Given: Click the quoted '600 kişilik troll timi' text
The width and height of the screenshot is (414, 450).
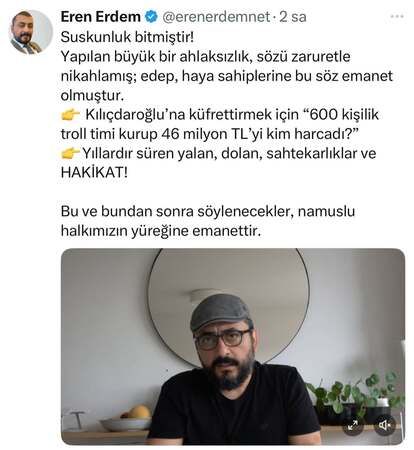Looking at the screenshot, I should click(220, 124).
